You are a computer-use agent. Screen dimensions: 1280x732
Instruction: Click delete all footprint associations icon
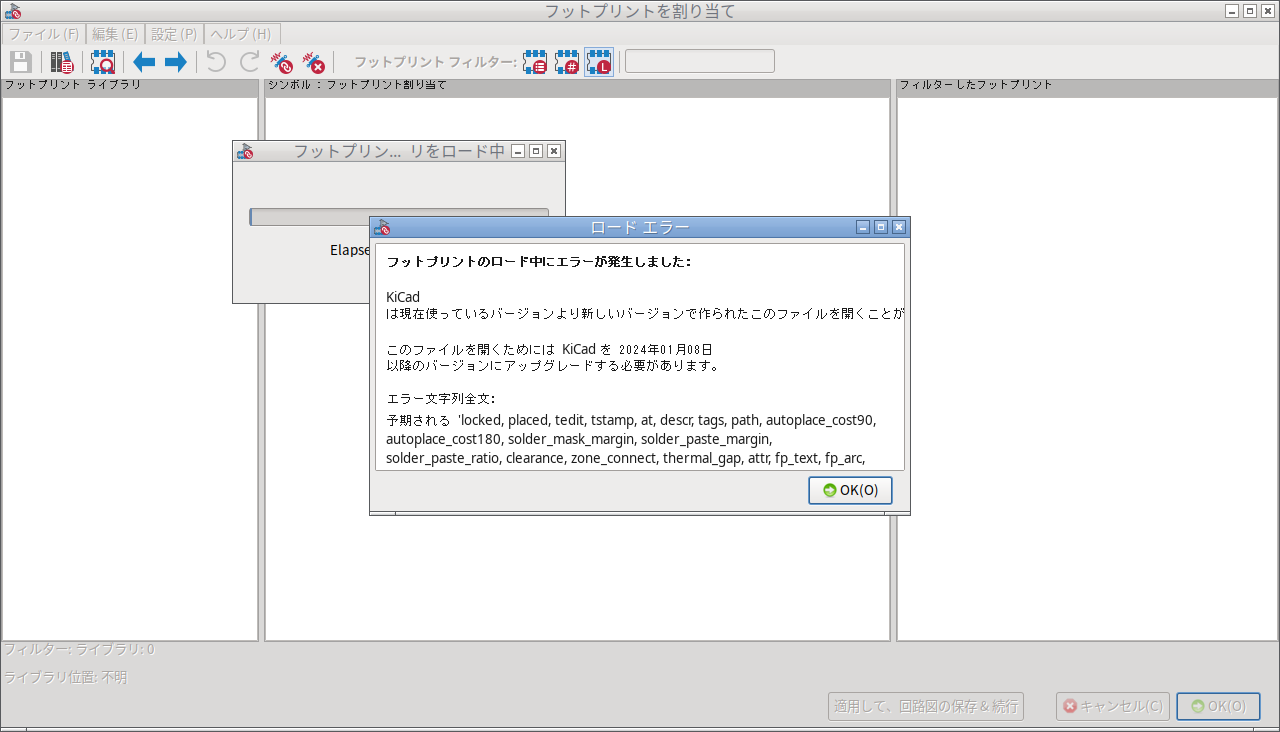pyautogui.click(x=314, y=62)
